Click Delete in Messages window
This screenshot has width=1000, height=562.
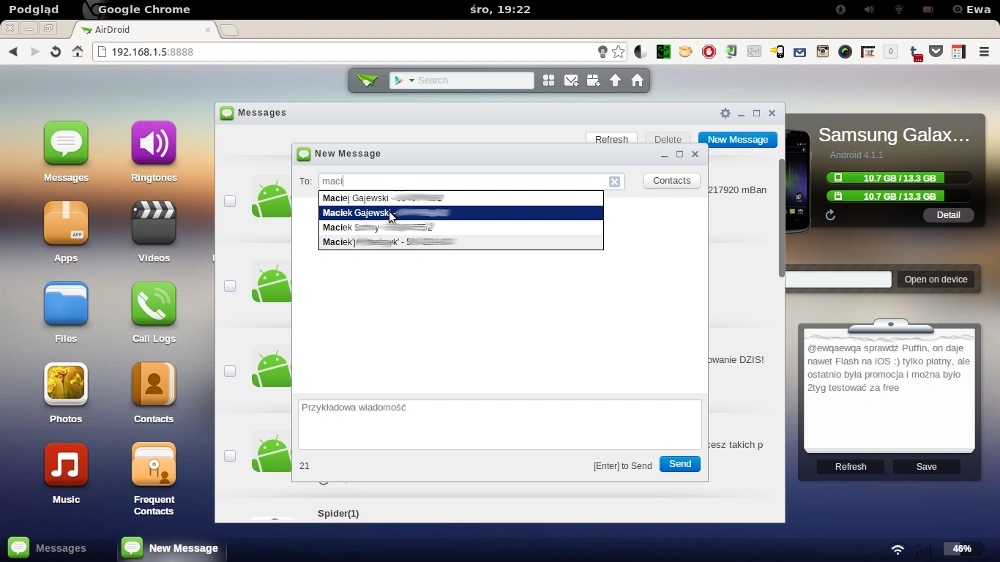(x=668, y=139)
